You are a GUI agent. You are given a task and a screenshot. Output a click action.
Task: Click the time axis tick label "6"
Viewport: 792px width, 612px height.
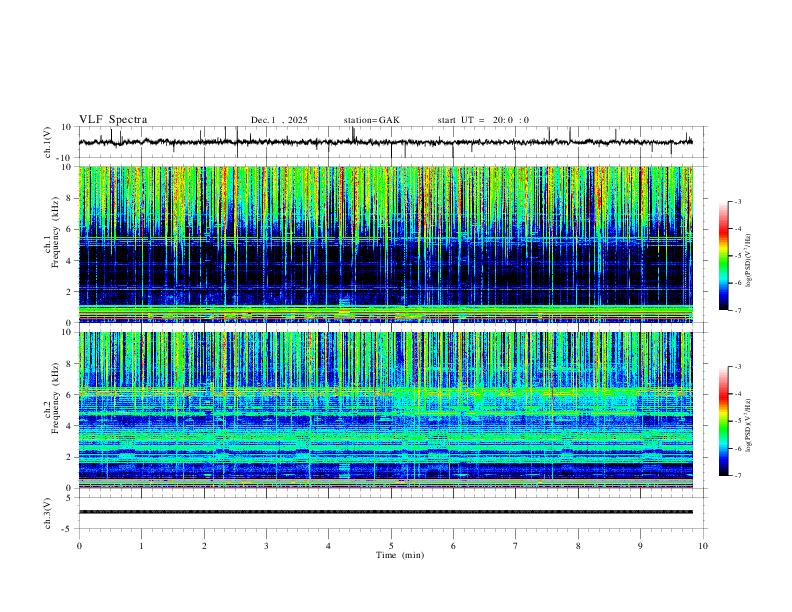(453, 546)
